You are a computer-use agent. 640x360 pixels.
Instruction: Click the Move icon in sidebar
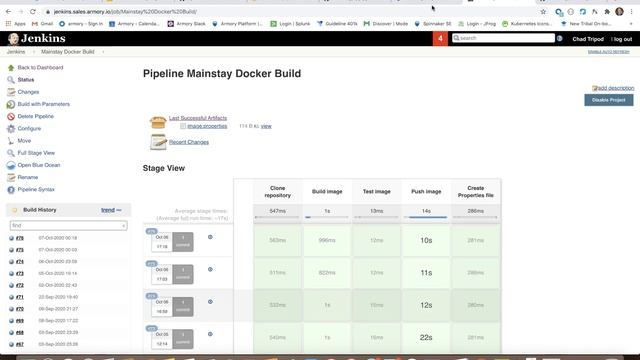point(11,141)
